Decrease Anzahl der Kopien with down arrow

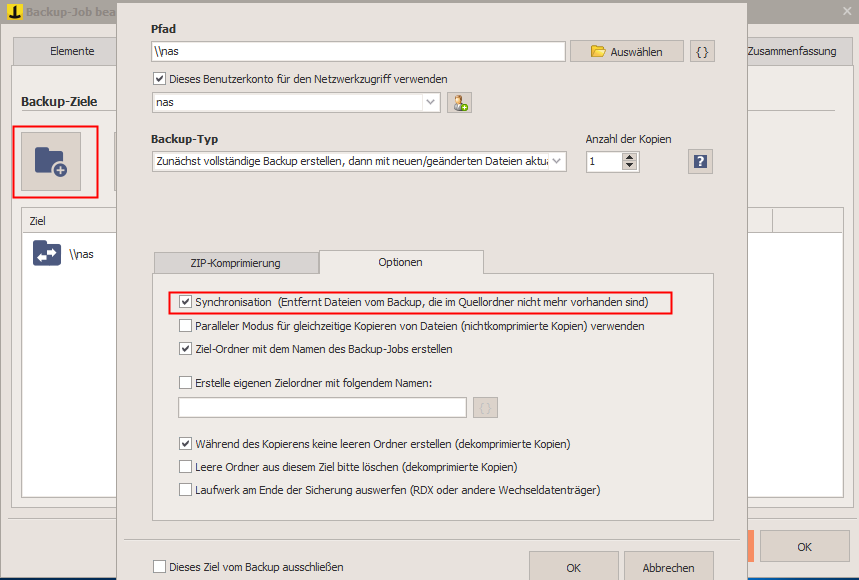pos(629,165)
